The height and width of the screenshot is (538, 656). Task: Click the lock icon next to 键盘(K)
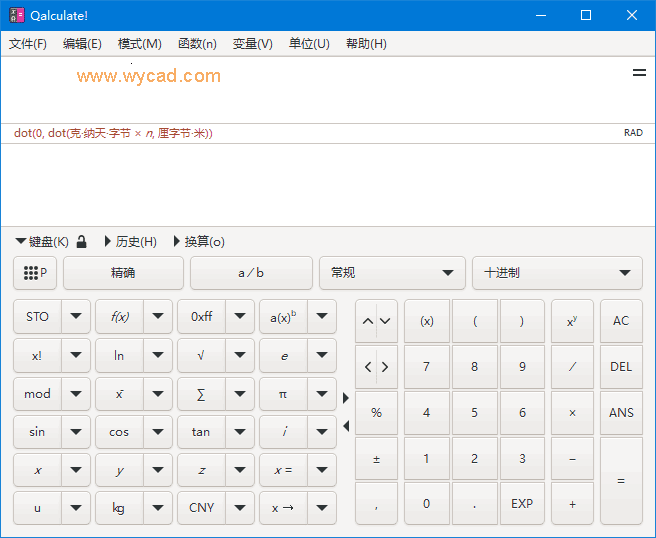pos(82,241)
